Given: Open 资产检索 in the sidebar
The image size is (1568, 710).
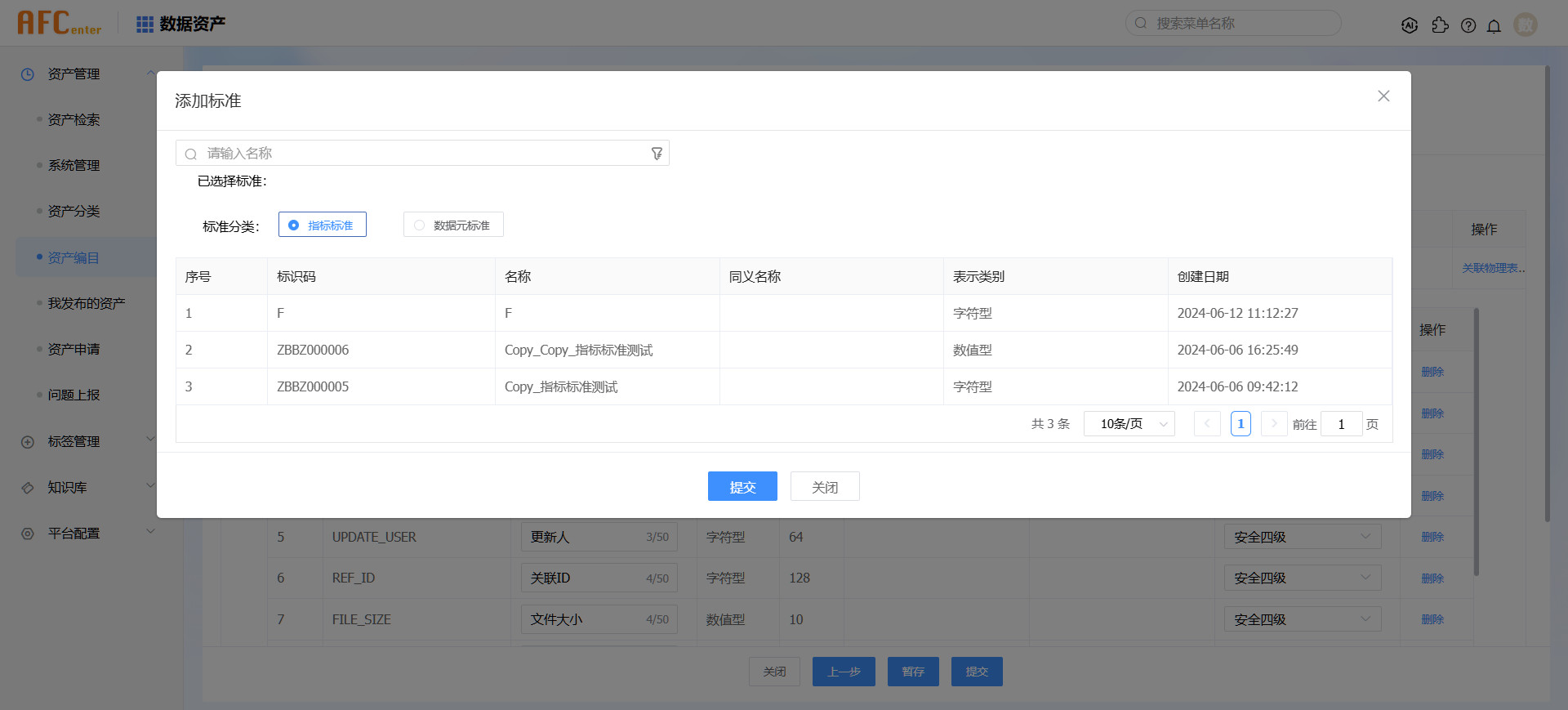Looking at the screenshot, I should pos(73,120).
